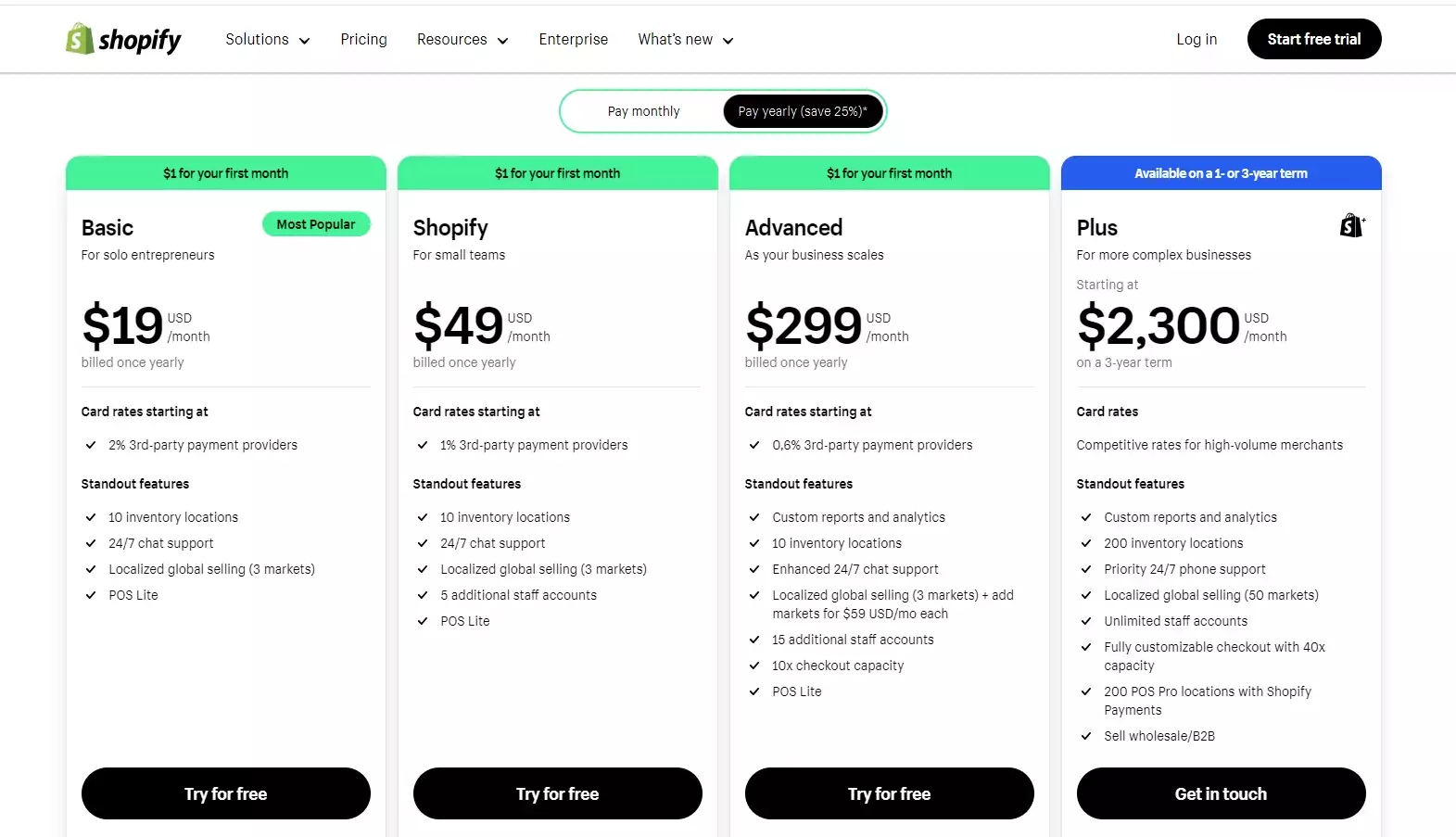Click checkmark next to 10x checkout capacity

tap(754, 666)
